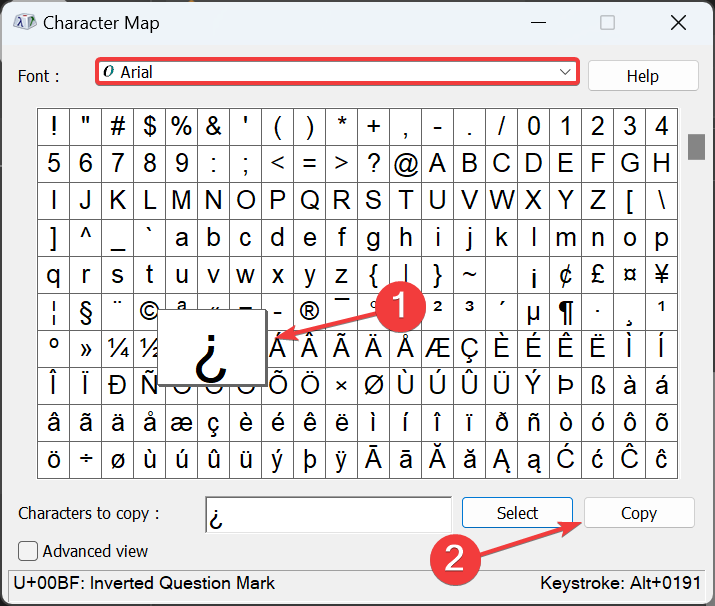Image resolution: width=715 pixels, height=606 pixels.
Task: Select the pilcrow ¶ character
Action: coord(565,312)
